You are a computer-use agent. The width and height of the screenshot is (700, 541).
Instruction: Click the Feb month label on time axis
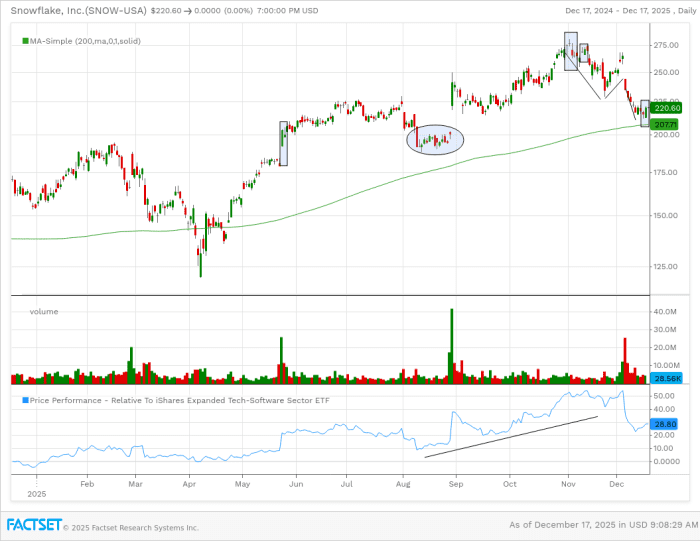tap(87, 484)
